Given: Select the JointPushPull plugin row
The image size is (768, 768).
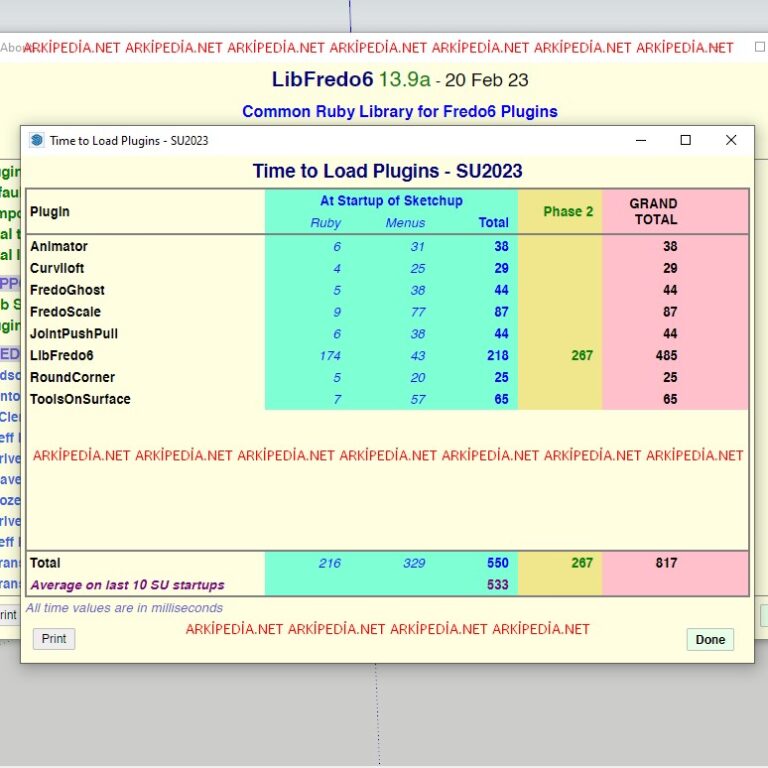Looking at the screenshot, I should click(387, 334).
